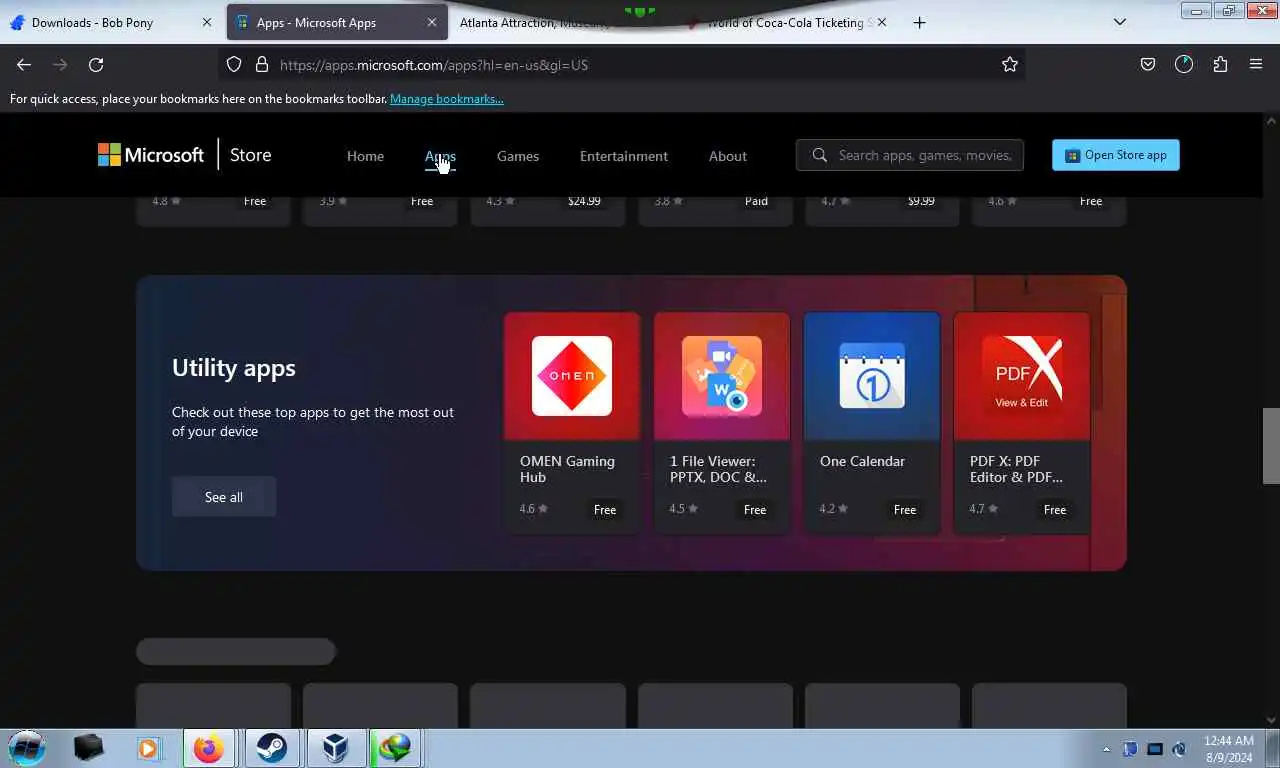Click the Free button on One Calendar
This screenshot has width=1280, height=768.
905,509
